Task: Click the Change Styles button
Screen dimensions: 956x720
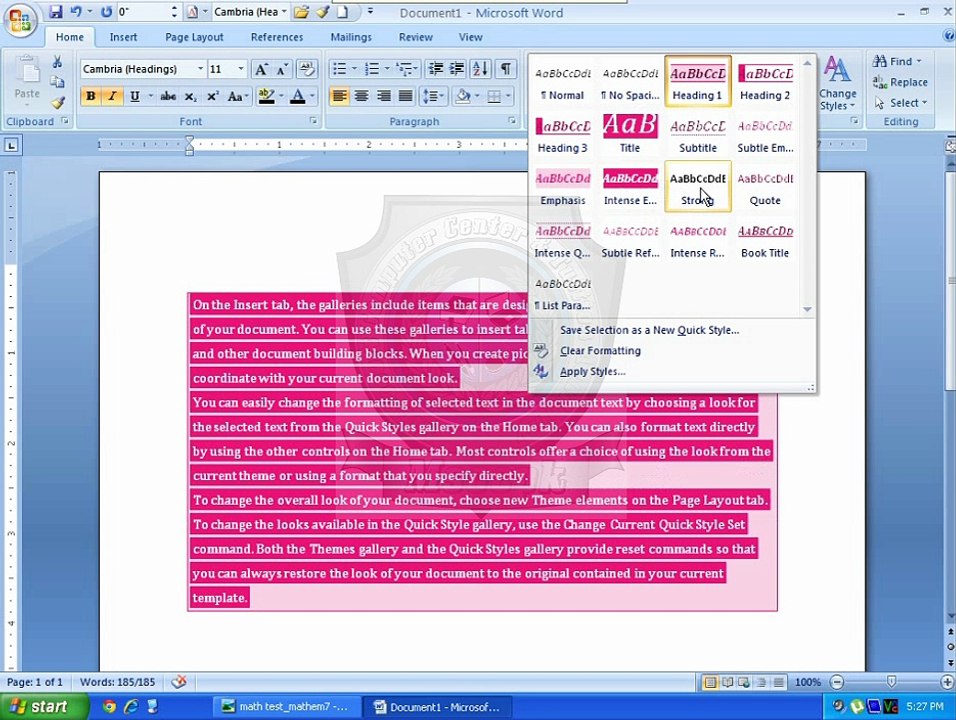Action: point(837,84)
